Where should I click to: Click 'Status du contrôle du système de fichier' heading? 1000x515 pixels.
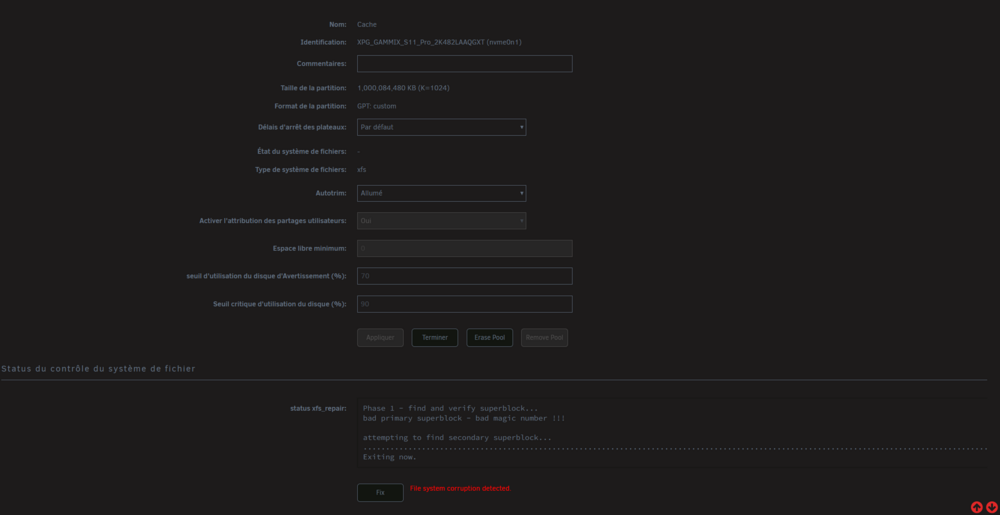click(x=98, y=369)
